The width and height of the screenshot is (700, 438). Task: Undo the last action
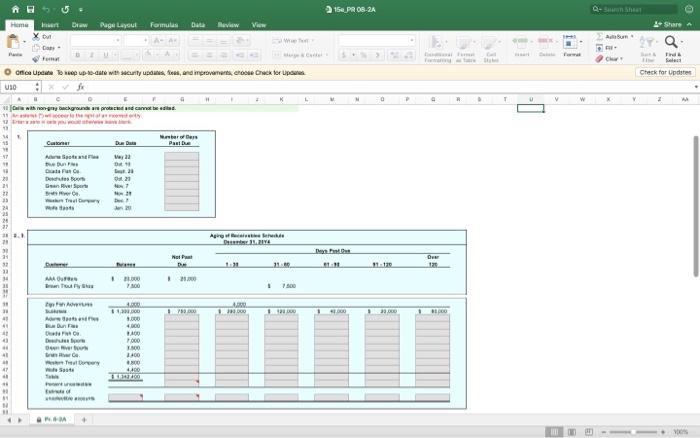46,9
